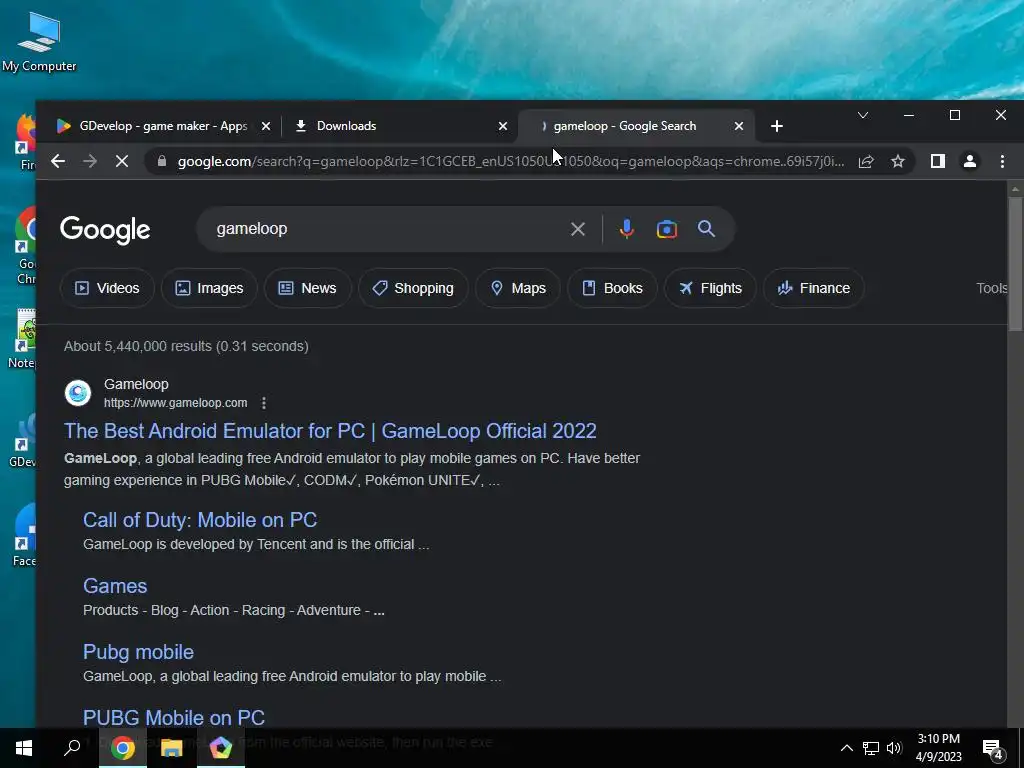1024x768 pixels.
Task: Filter results by Maps
Action: tap(518, 288)
